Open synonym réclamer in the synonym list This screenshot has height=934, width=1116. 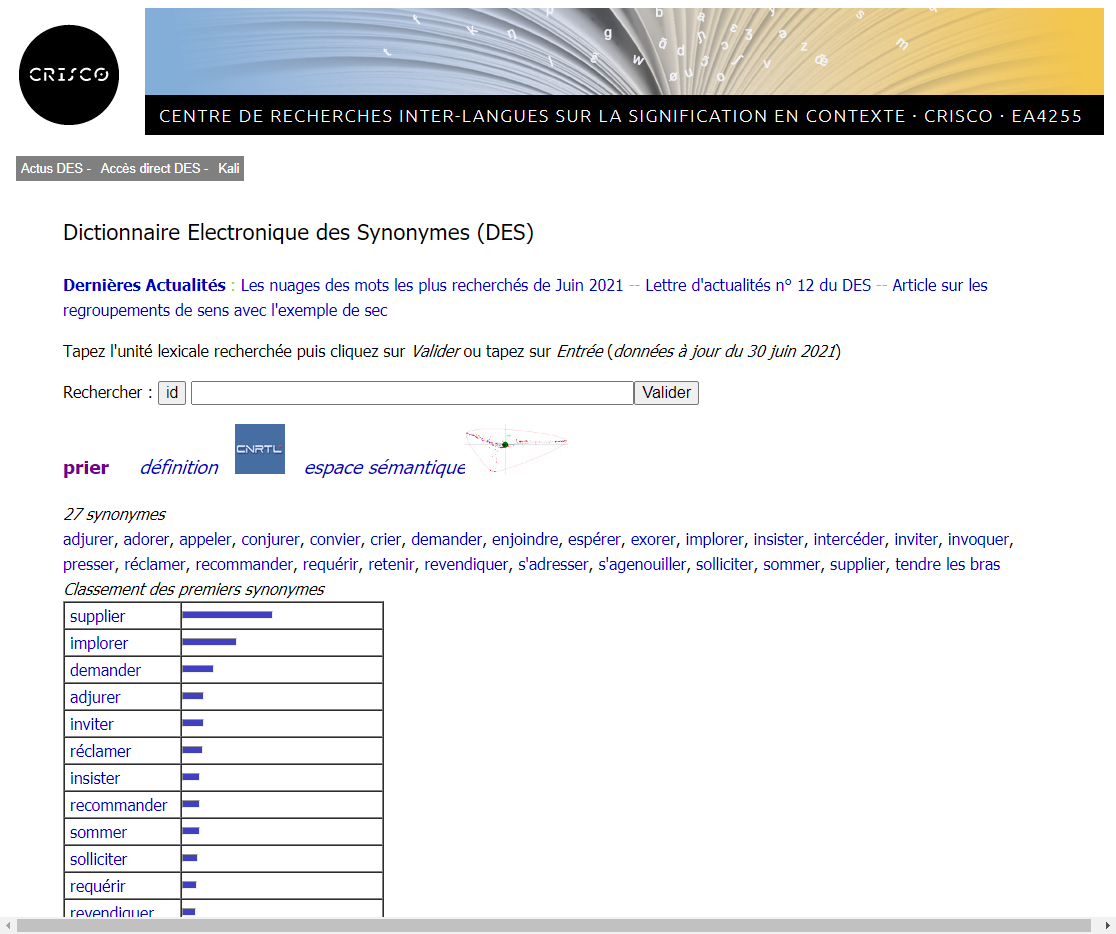point(154,565)
